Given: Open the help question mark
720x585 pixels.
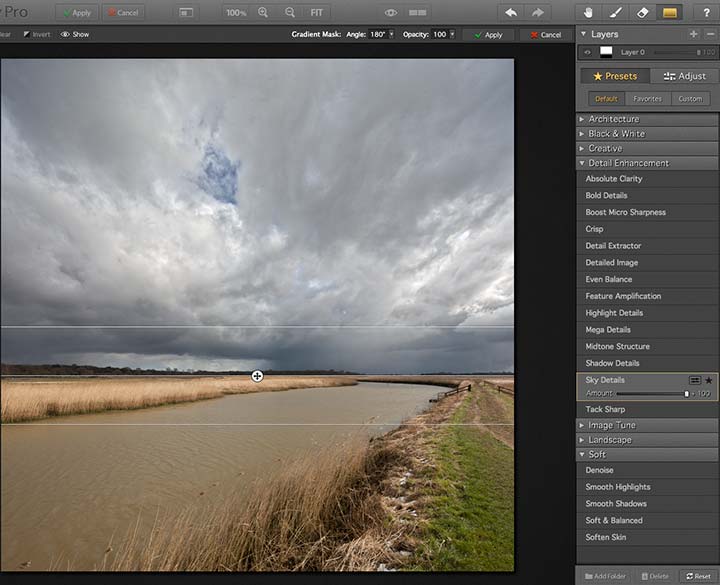Looking at the screenshot, I should coord(706,12).
